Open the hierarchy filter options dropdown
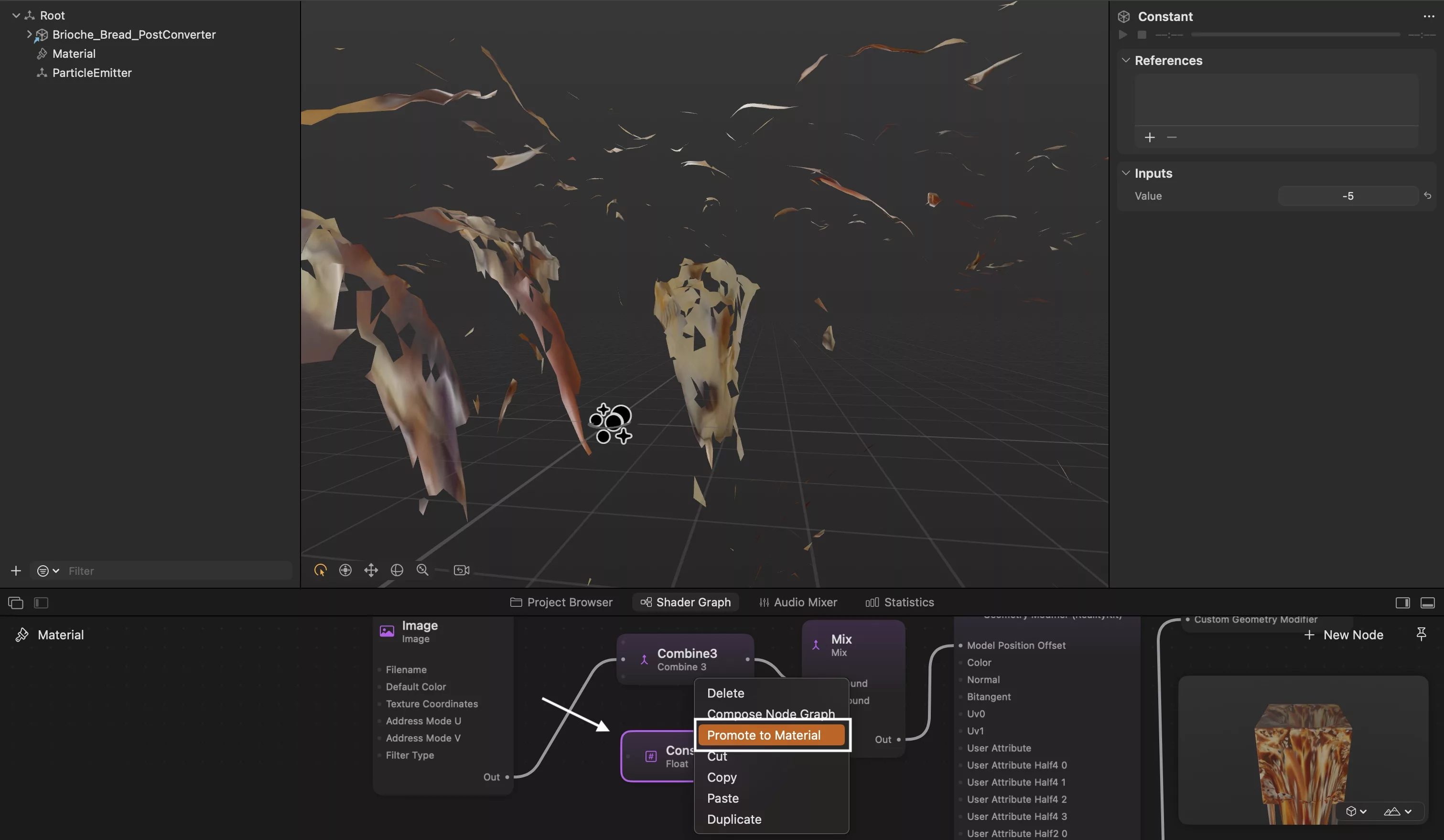The height and width of the screenshot is (840, 1444). pos(48,571)
